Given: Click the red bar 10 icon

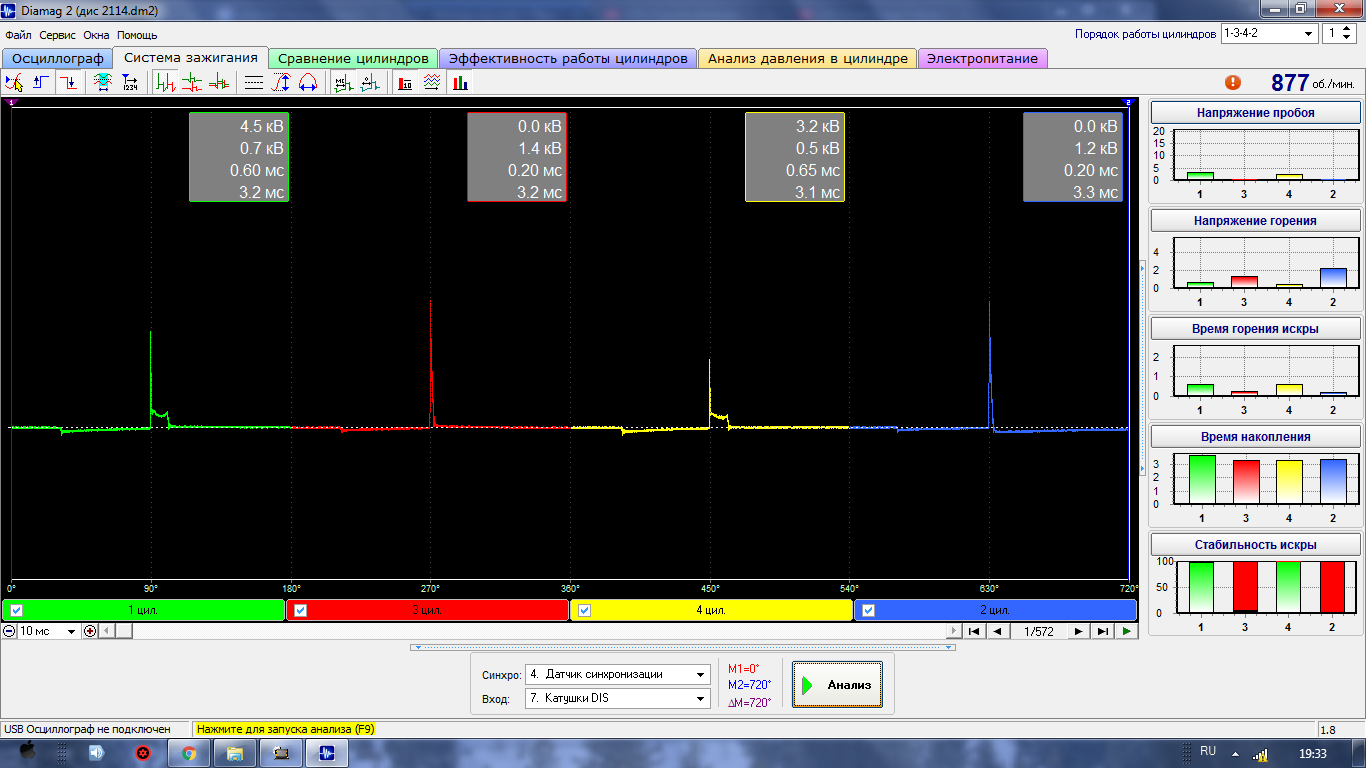Looking at the screenshot, I should pyautogui.click(x=405, y=83).
